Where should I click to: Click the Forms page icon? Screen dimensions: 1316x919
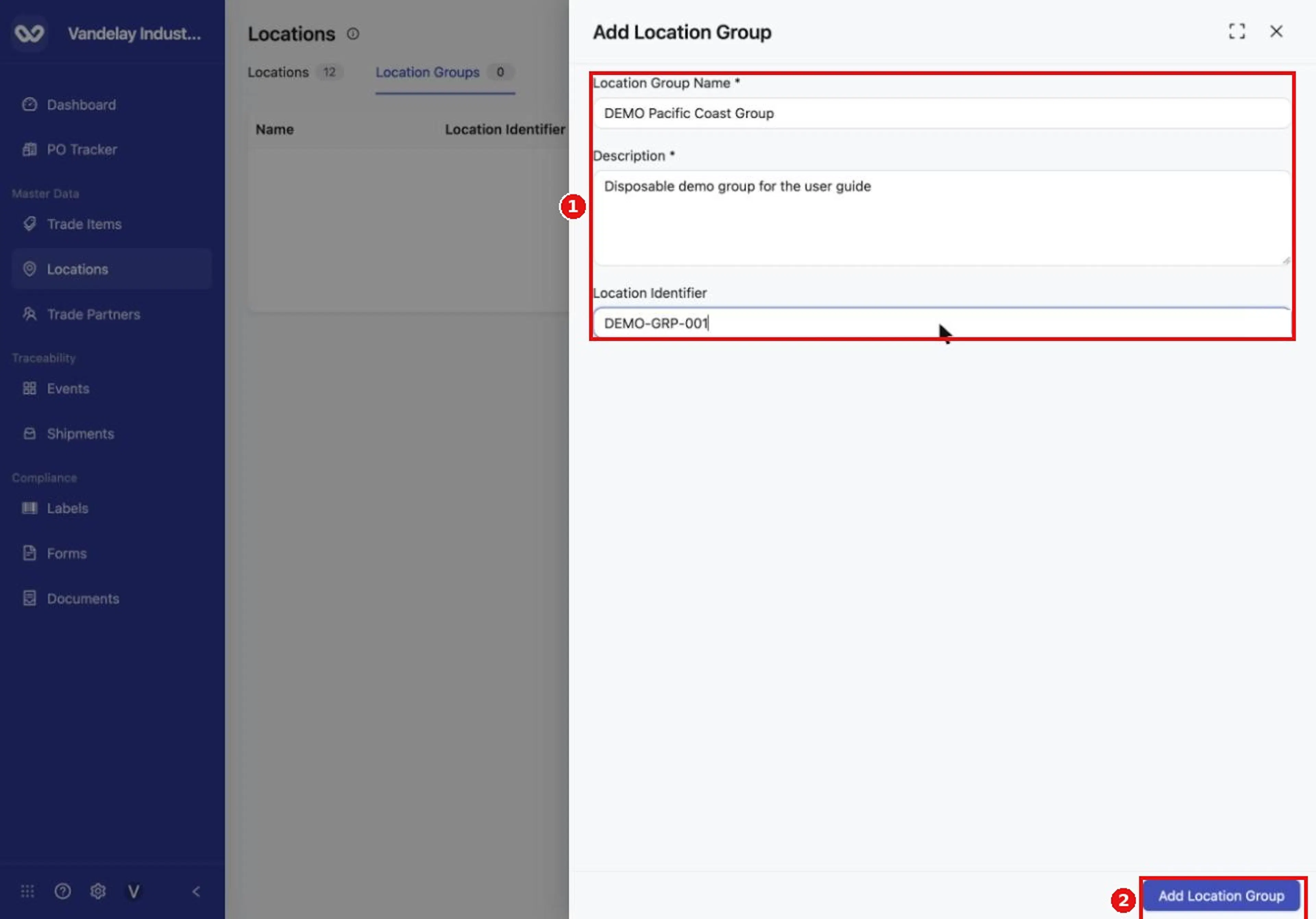tap(29, 553)
